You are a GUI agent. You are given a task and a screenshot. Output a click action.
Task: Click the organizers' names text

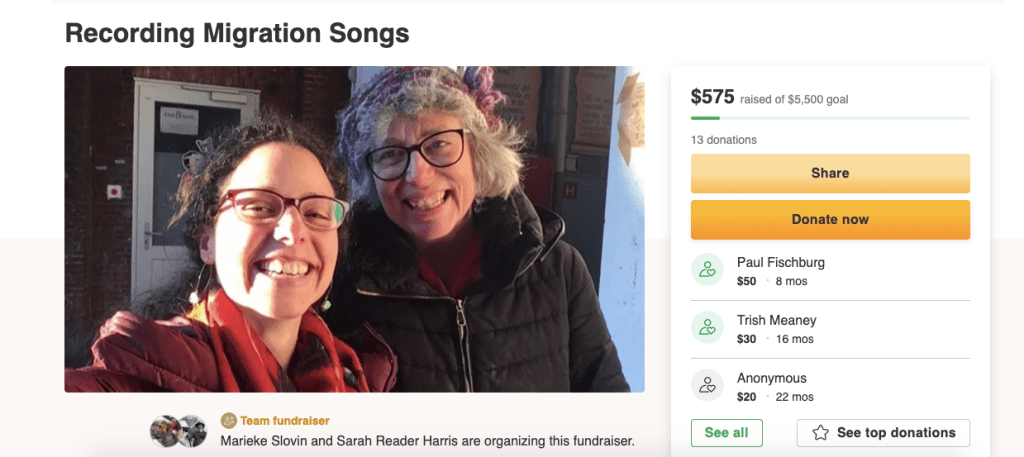[427, 441]
